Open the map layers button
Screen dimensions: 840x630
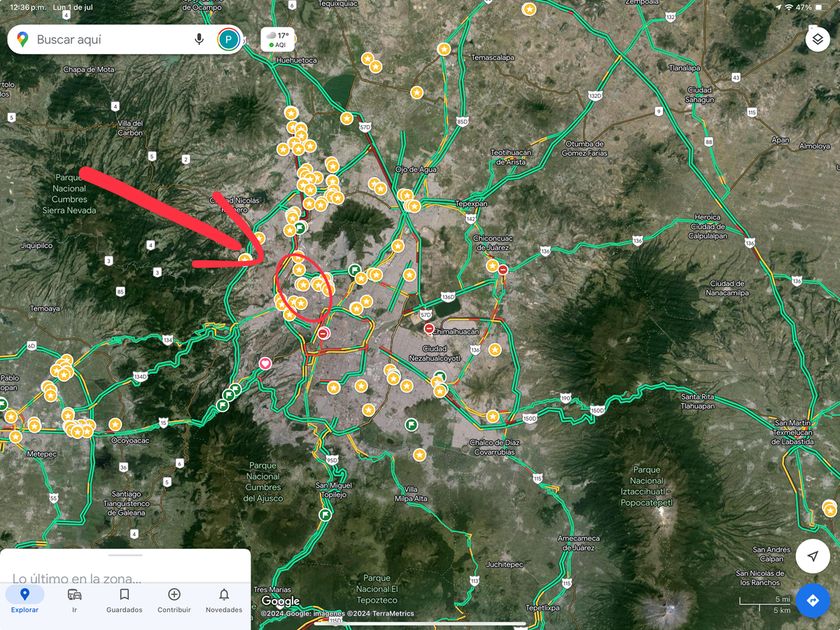pos(818,39)
